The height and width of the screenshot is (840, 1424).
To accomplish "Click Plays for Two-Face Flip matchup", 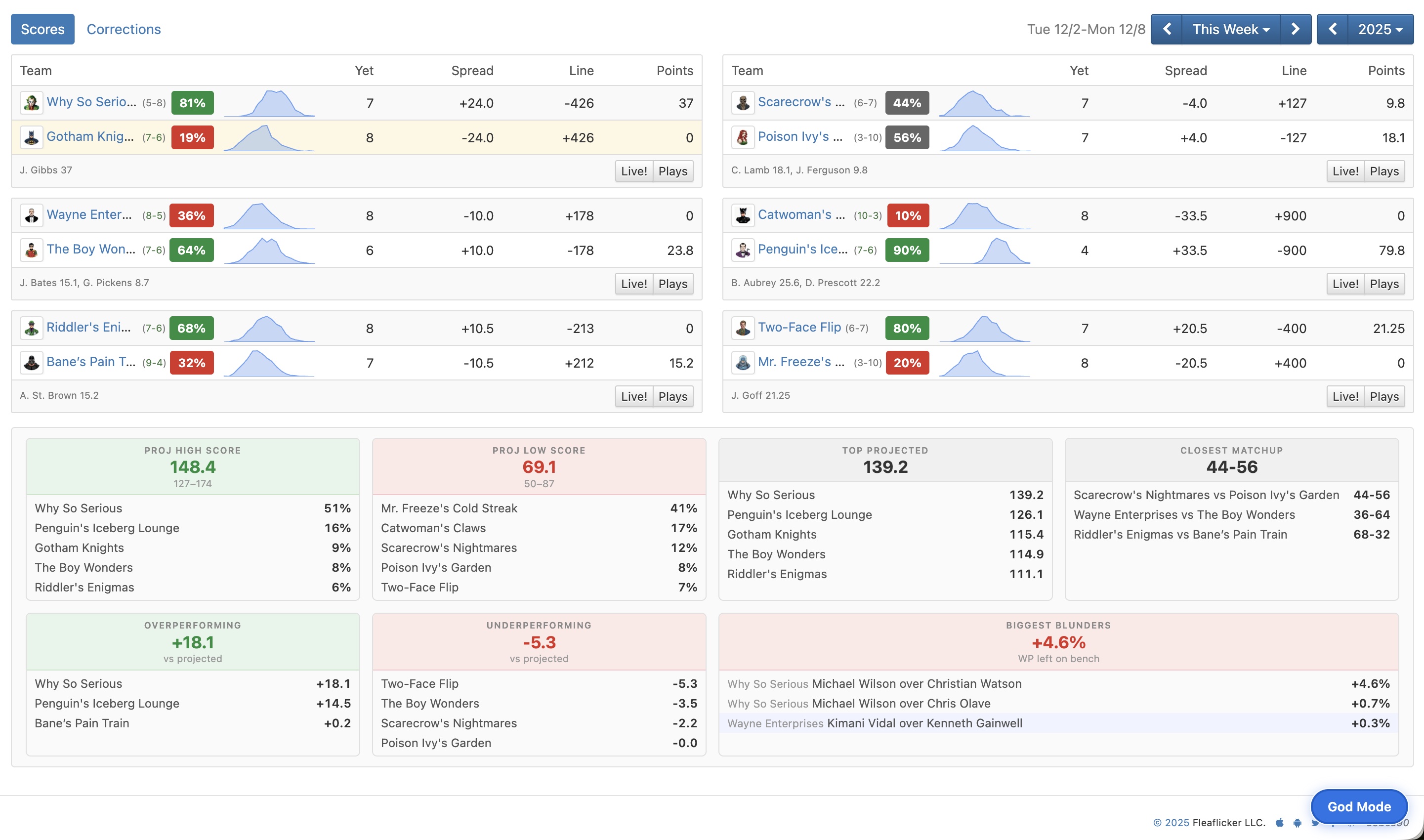I will (1384, 396).
